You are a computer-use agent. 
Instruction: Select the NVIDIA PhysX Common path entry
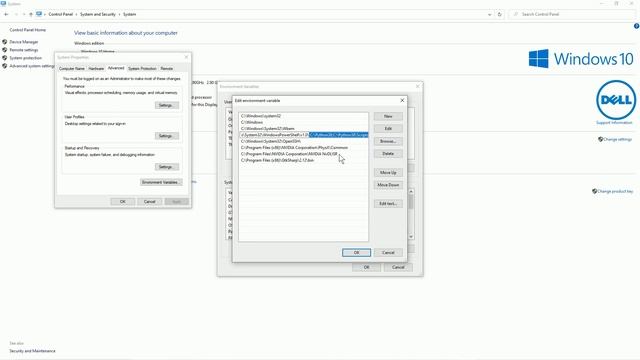(303, 148)
